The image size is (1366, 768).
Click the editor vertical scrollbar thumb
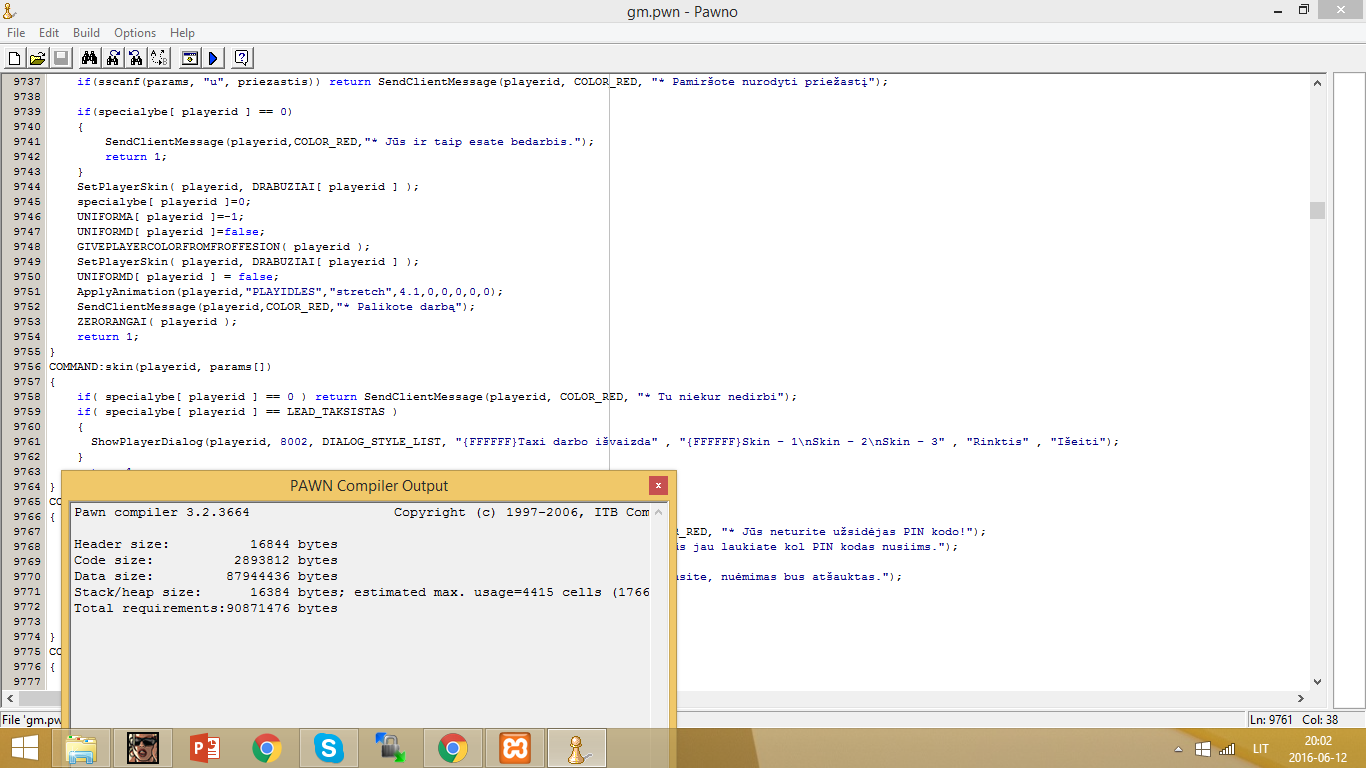(1317, 210)
